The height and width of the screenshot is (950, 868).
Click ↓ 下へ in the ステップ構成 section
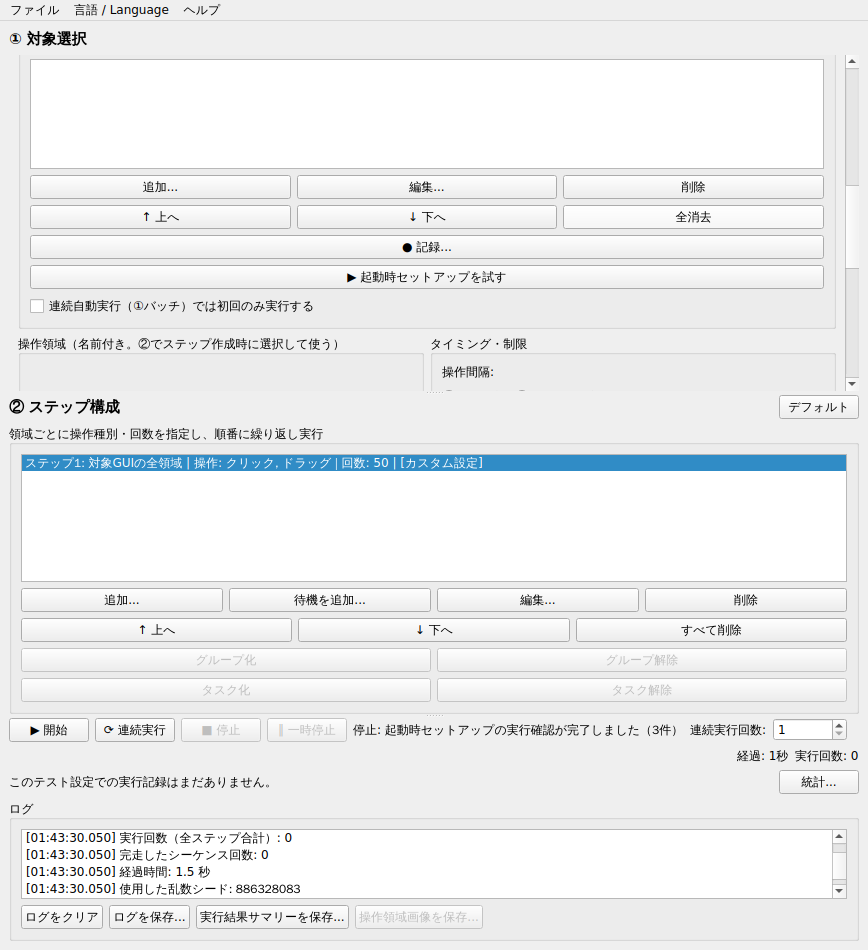point(434,630)
